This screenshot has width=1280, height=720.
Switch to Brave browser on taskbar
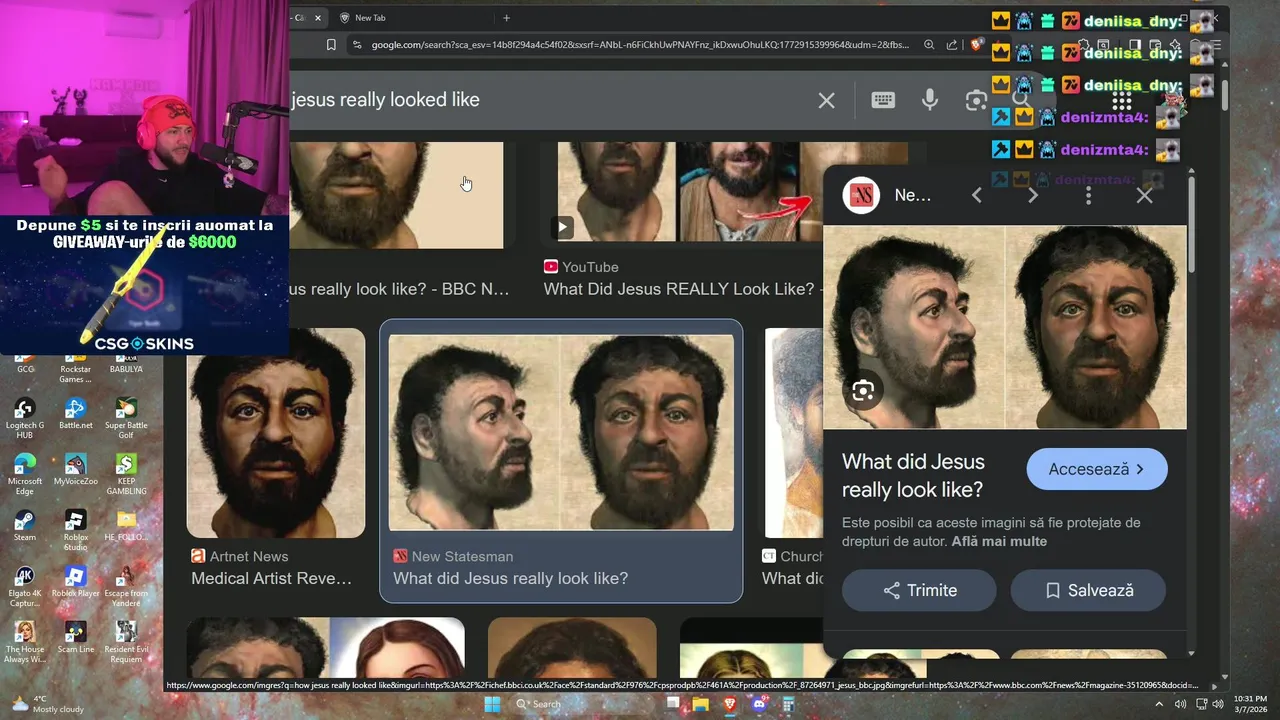click(x=729, y=704)
